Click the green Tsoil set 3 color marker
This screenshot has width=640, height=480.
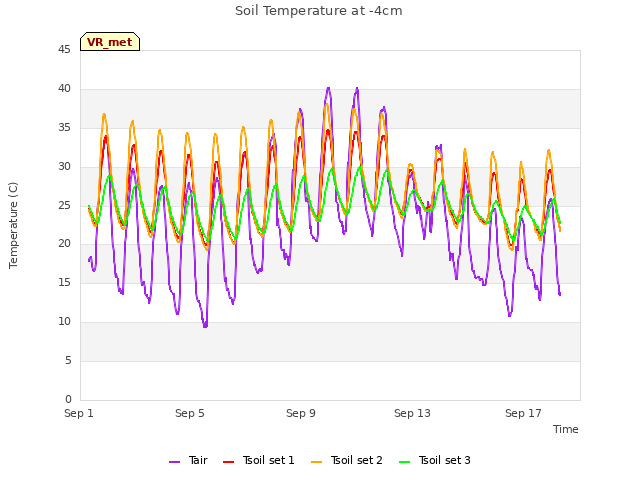405,462
